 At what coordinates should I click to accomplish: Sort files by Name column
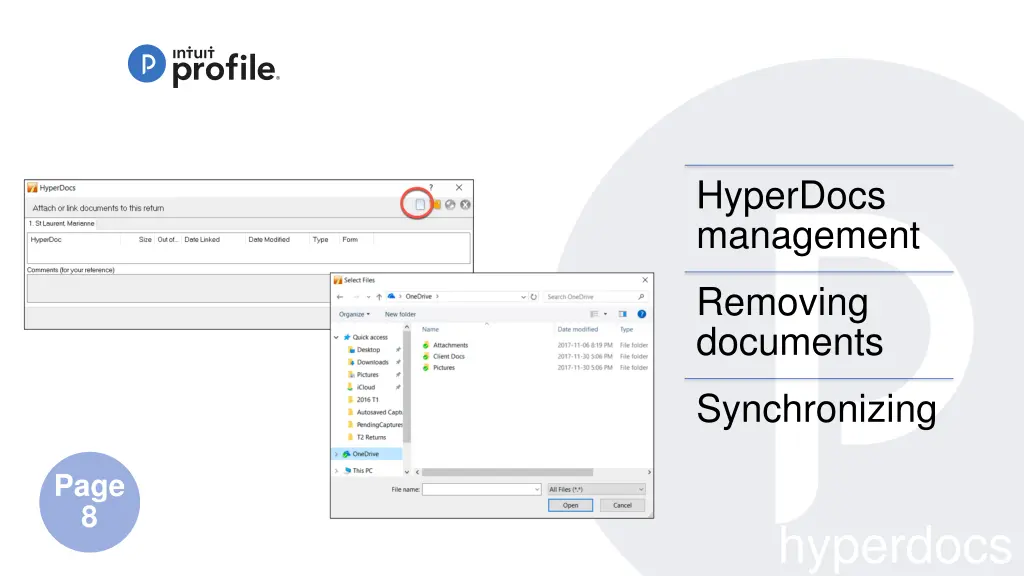tap(430, 330)
